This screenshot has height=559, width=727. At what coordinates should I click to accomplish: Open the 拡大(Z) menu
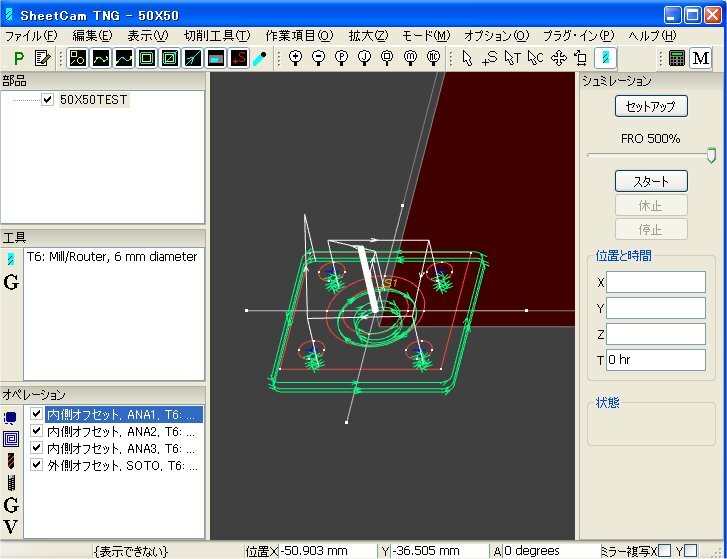coord(368,36)
